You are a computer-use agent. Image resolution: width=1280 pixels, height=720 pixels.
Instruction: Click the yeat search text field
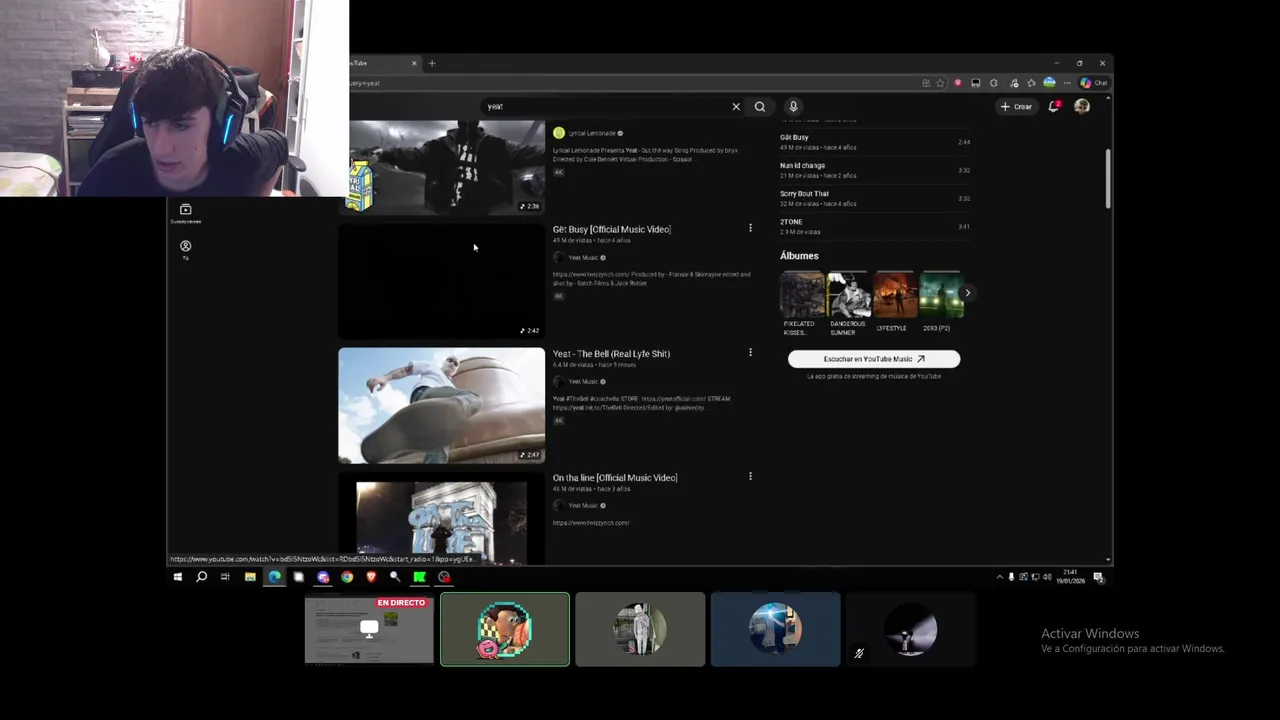coord(605,106)
